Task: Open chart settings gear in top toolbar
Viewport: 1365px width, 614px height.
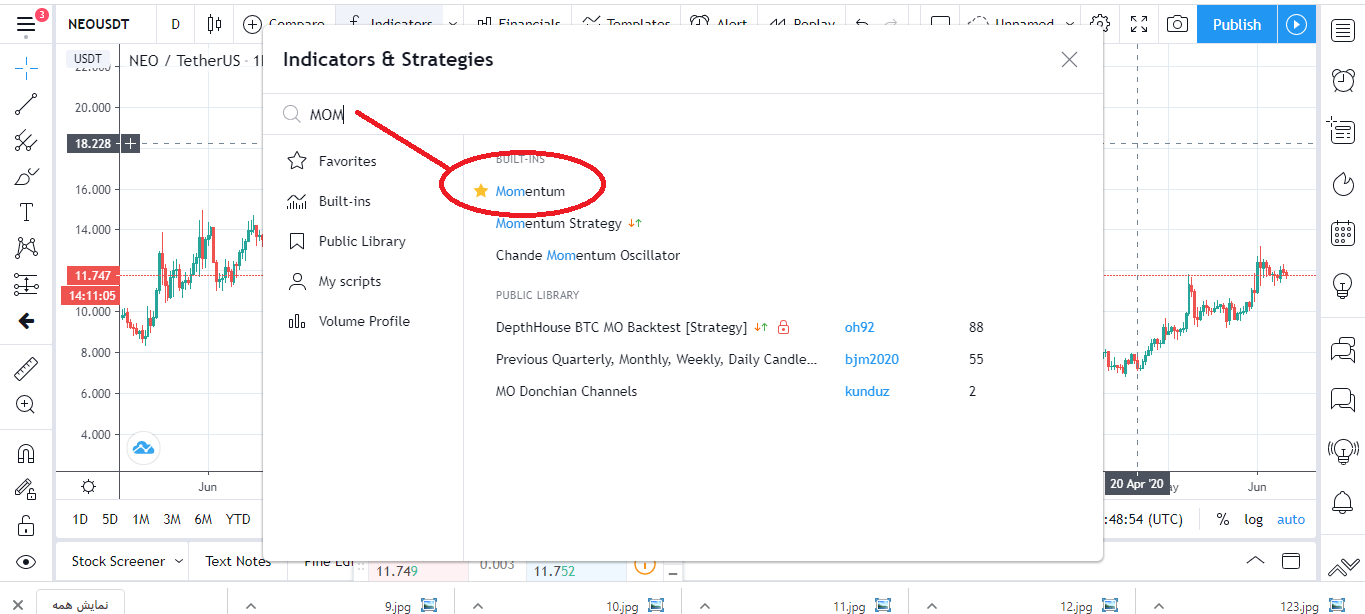Action: (1100, 24)
